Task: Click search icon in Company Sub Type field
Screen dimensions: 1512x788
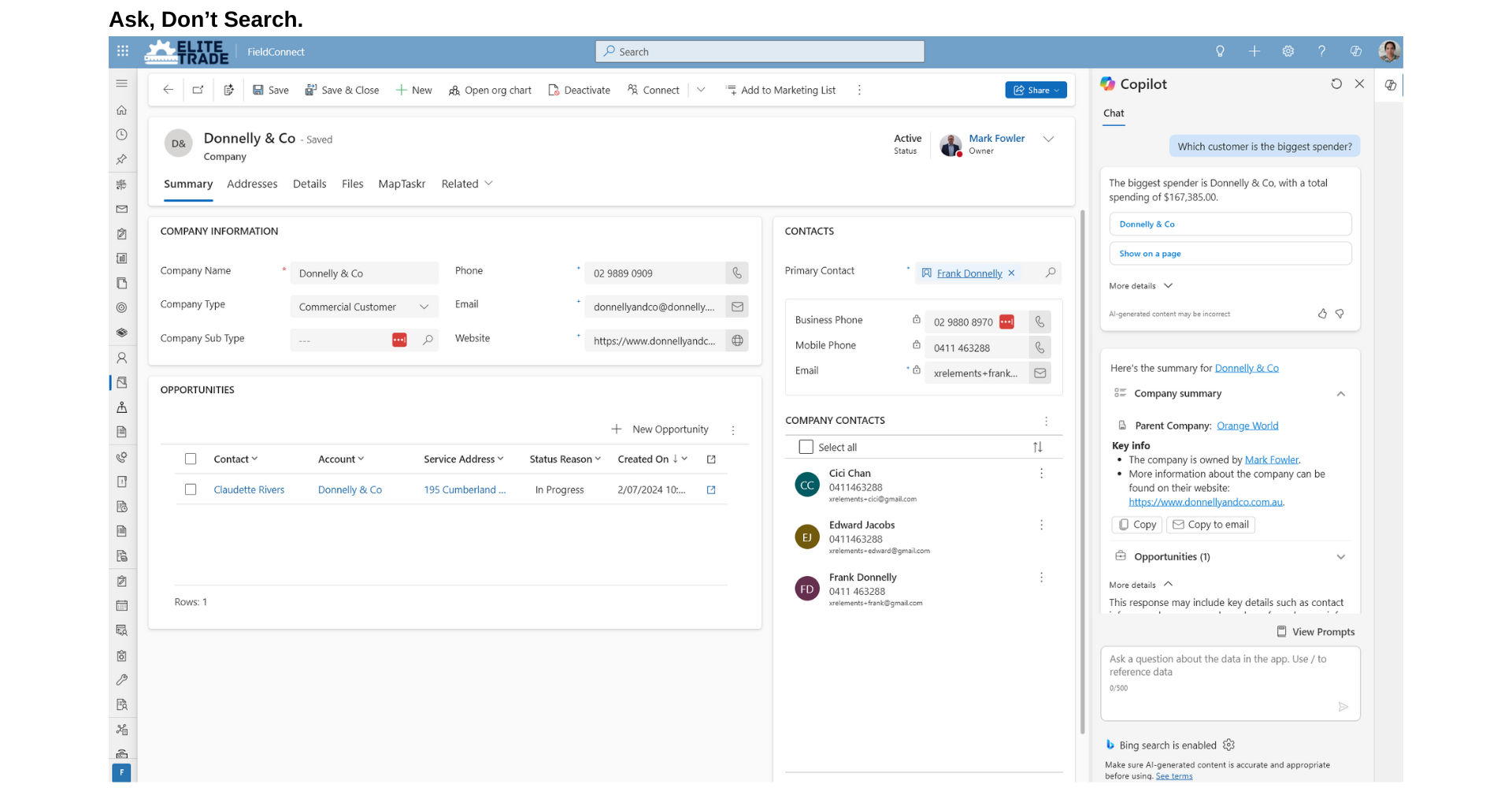Action: 428,340
